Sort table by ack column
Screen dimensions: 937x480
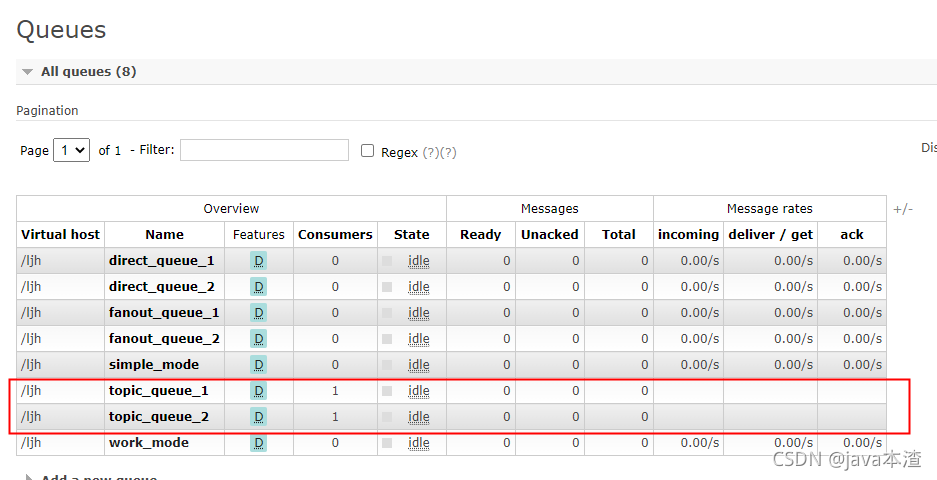852,234
